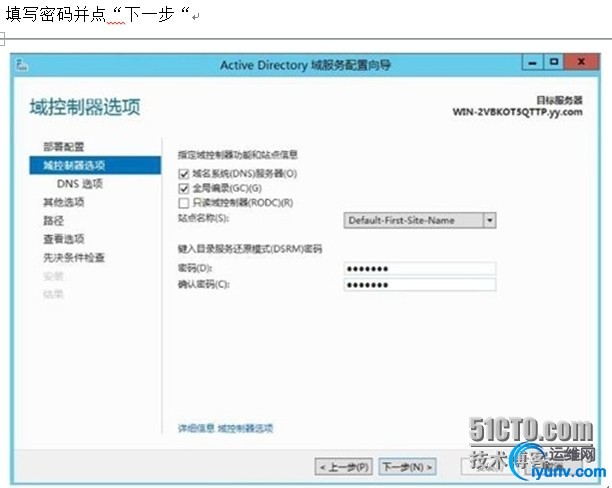Close the Active Directory wizard window
Screen dimensions: 612x488
[x=582, y=62]
